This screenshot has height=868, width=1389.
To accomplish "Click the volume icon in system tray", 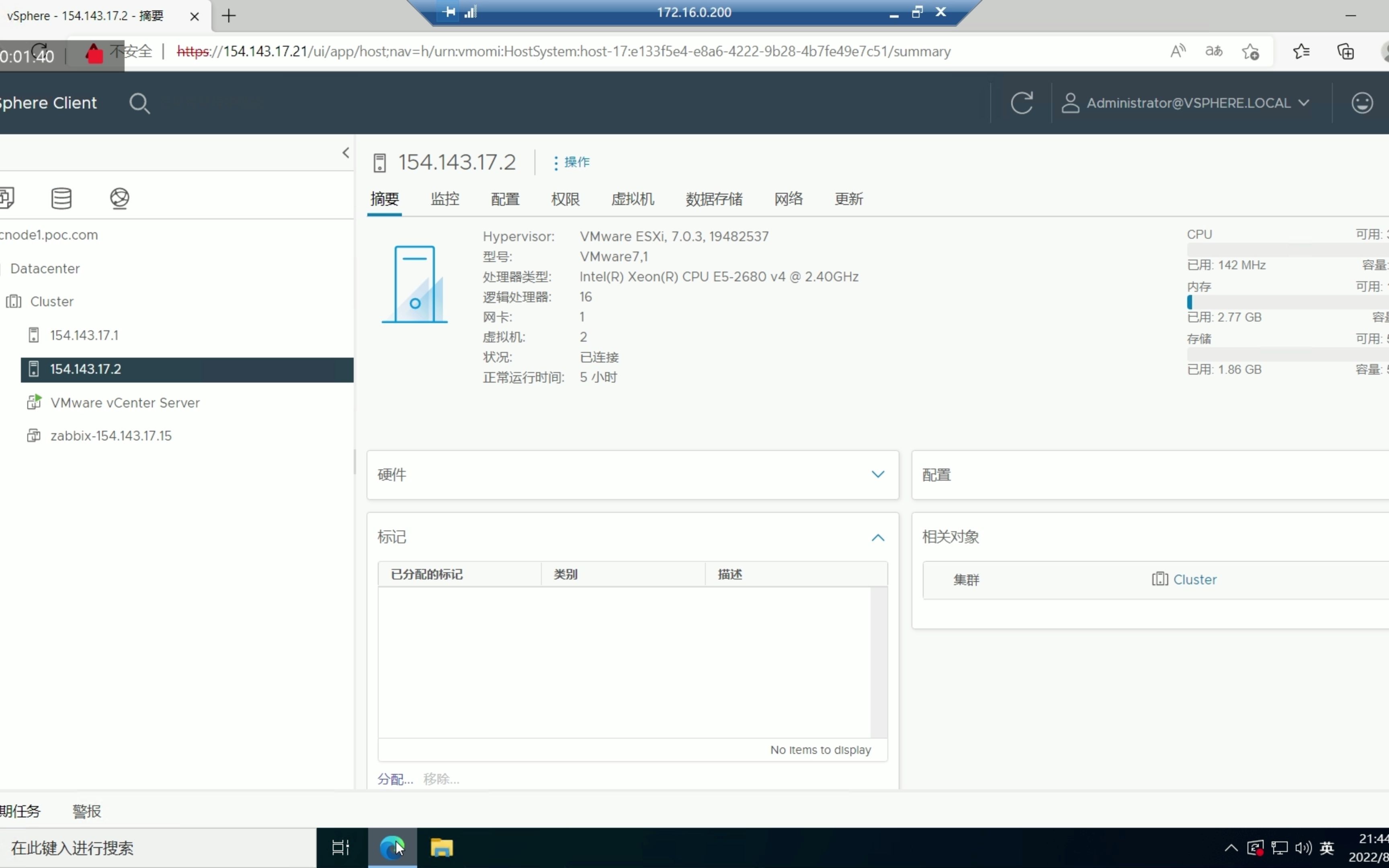I will pyautogui.click(x=1303, y=848).
